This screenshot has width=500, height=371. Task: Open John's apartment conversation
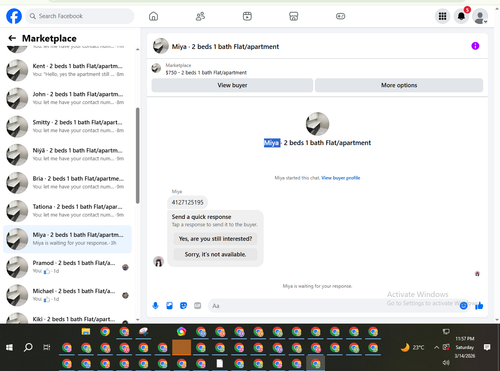coord(67,98)
